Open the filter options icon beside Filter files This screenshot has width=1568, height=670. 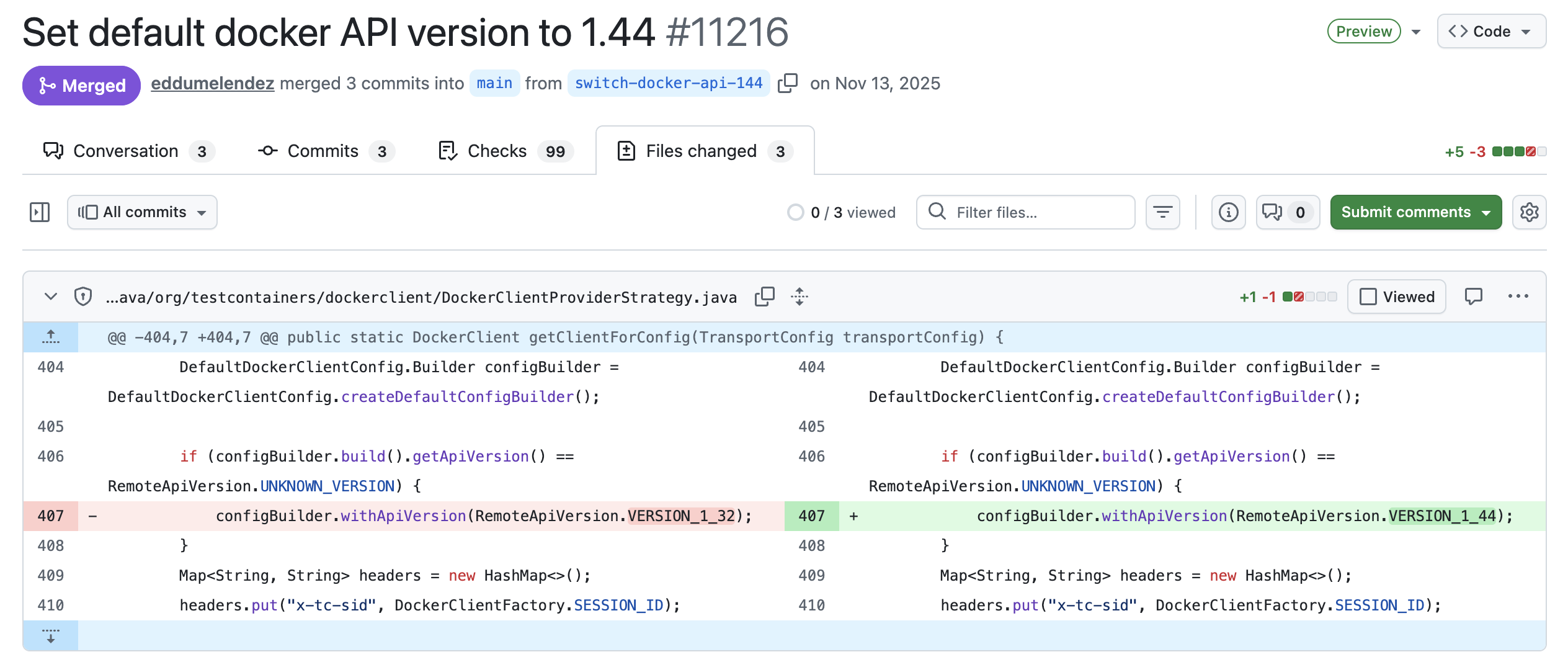(1162, 212)
